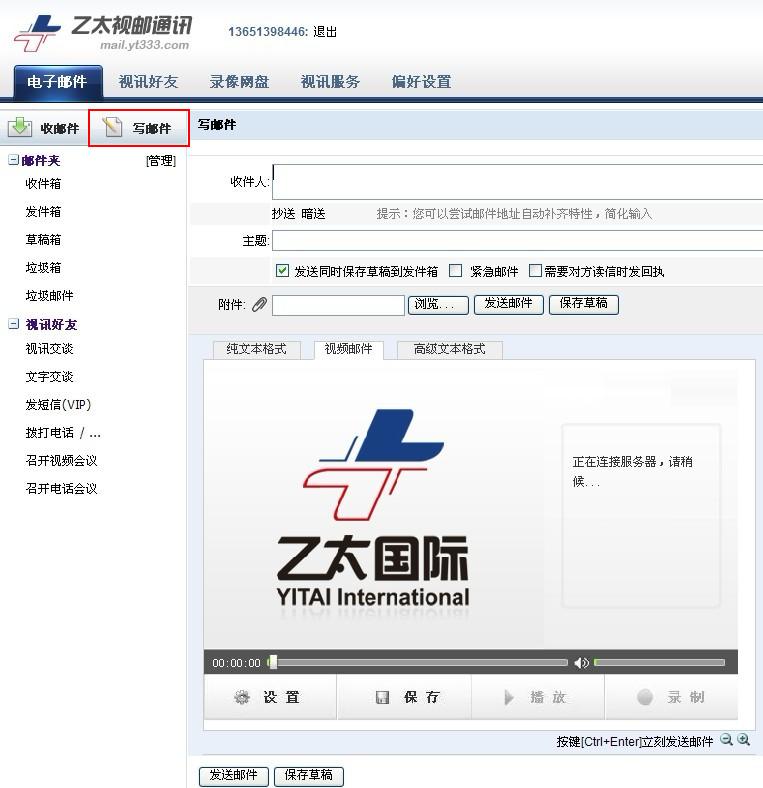
Task: Click 写邮件 toolbar button
Action: 139,128
